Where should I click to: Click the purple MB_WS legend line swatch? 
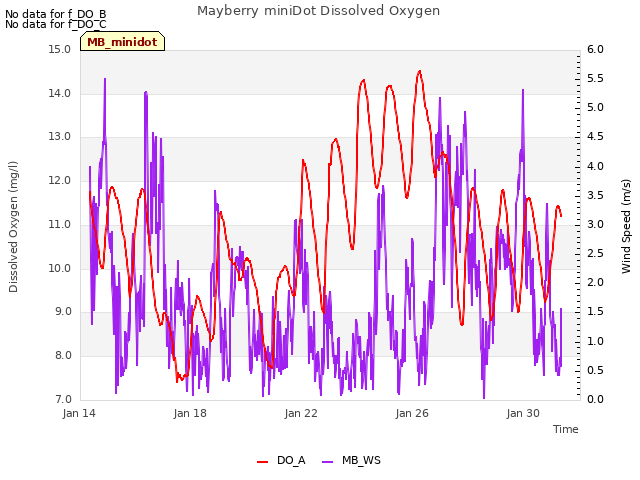[x=328, y=462]
